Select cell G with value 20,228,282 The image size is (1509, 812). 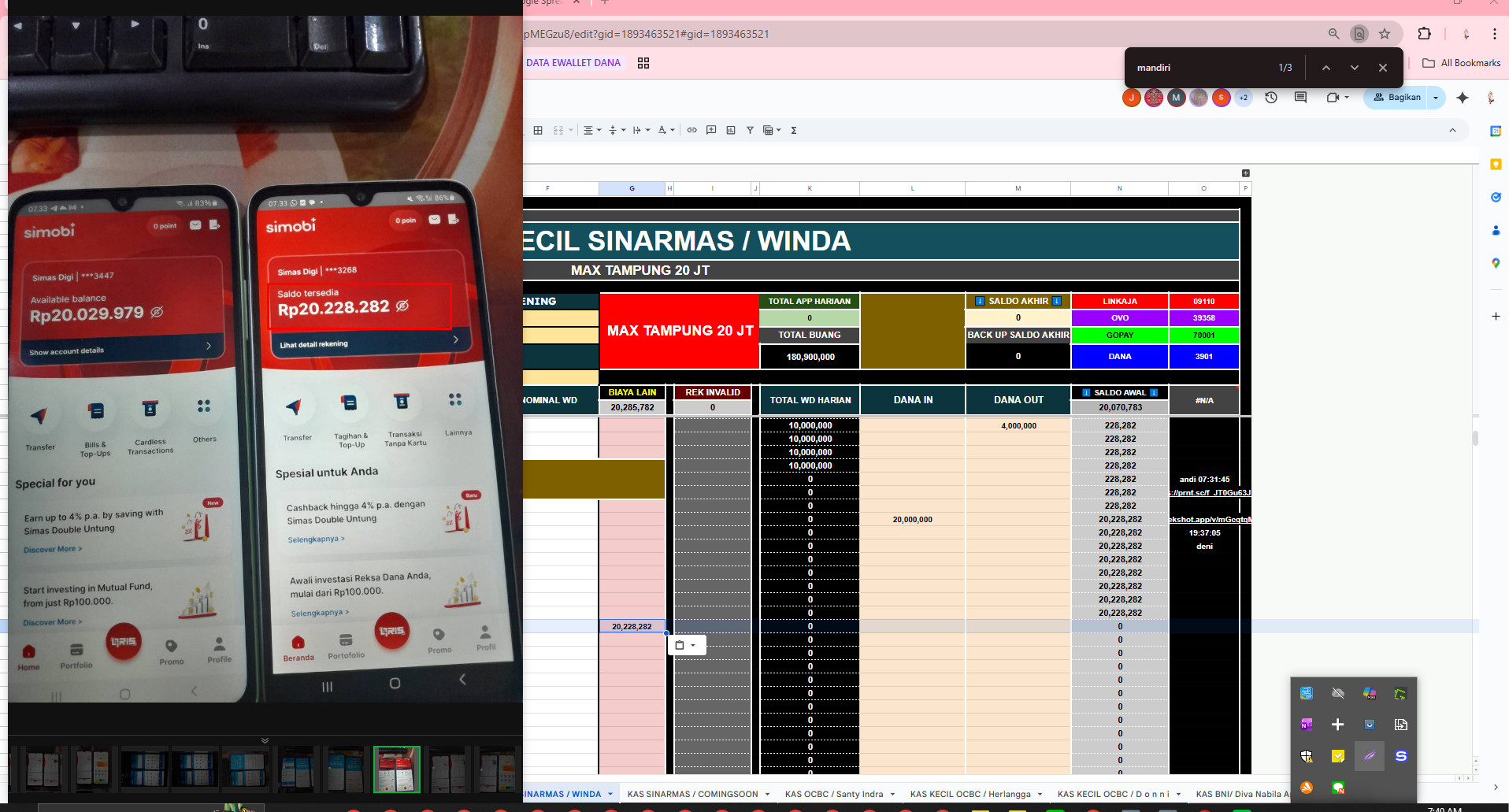click(632, 626)
